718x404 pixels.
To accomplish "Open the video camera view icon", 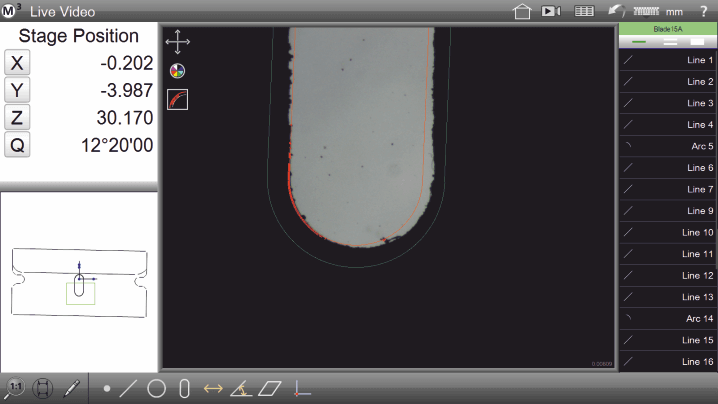I will pyautogui.click(x=550, y=11).
